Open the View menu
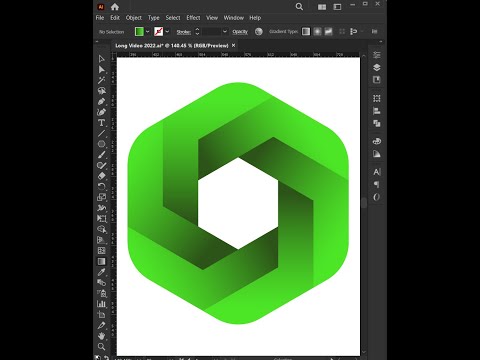The height and width of the screenshot is (360, 480). click(212, 18)
